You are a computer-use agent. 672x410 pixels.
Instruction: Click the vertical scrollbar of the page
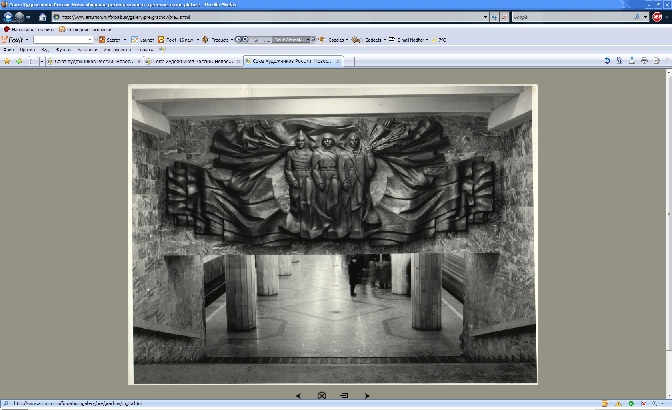pyautogui.click(x=669, y=234)
